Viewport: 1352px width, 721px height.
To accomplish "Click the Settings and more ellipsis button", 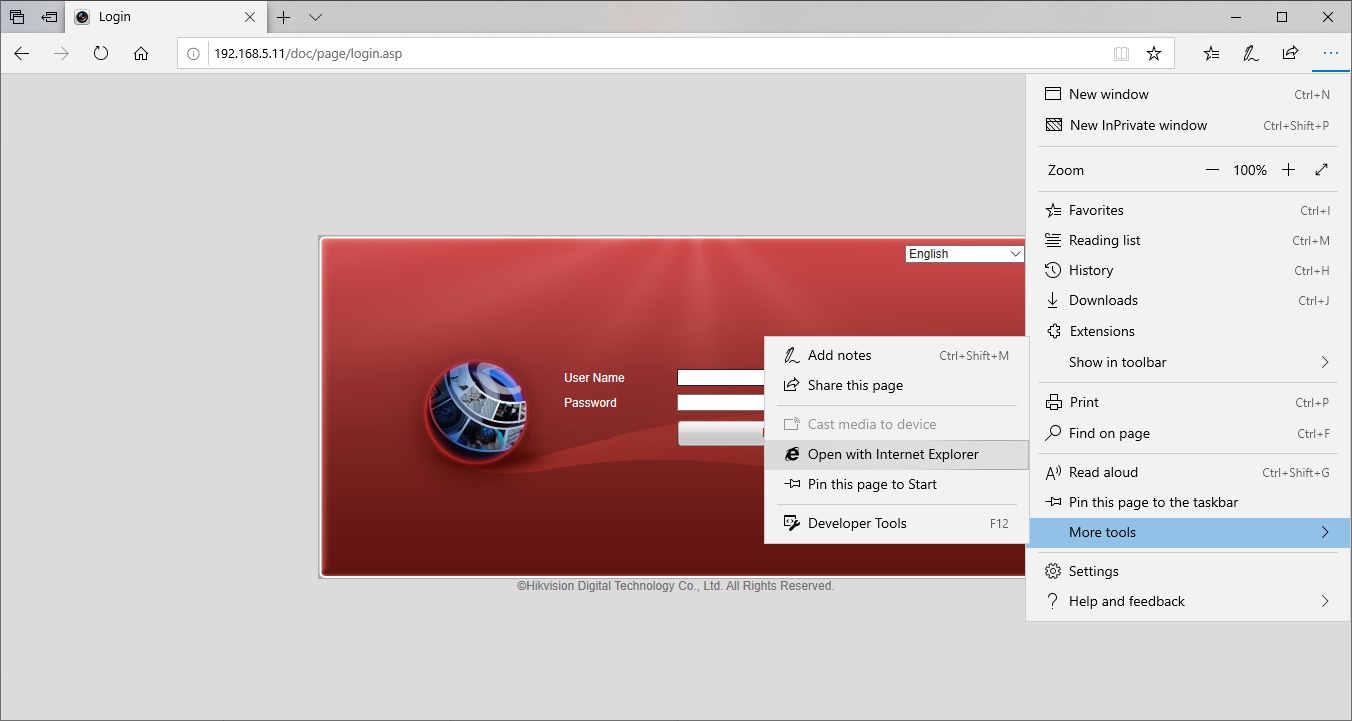I will pos(1330,54).
